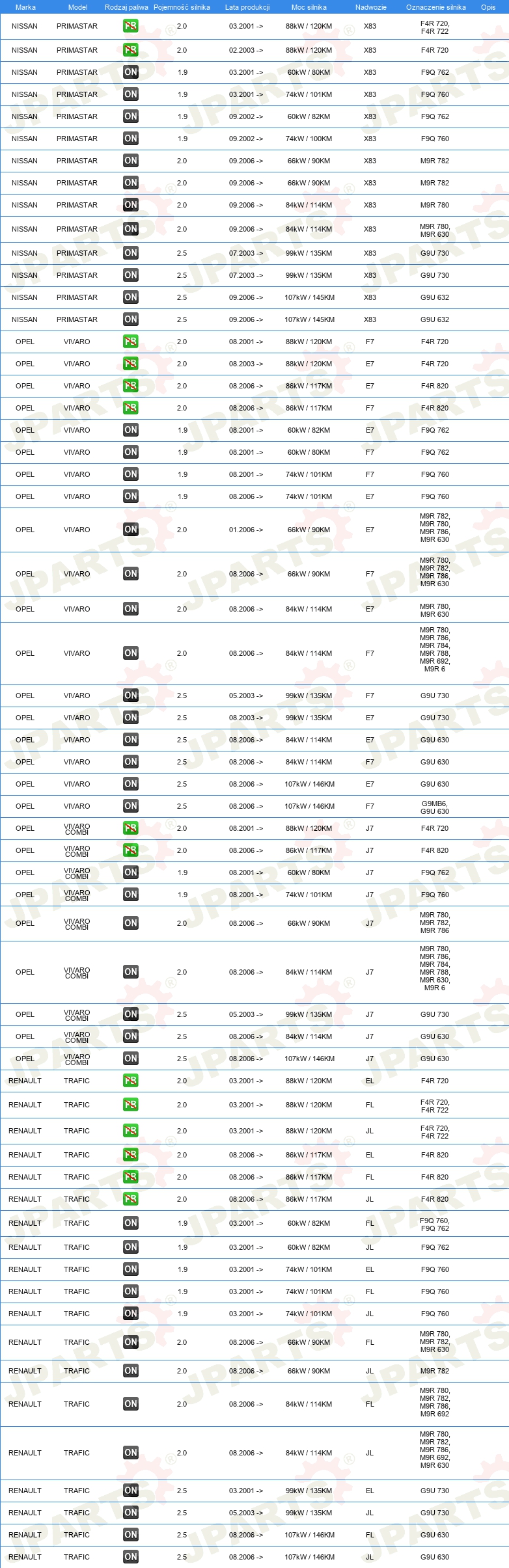The width and height of the screenshot is (509, 1568).
Task: Click ON icon for Nissan Primastar 74kW / 100KM
Action: tap(131, 139)
